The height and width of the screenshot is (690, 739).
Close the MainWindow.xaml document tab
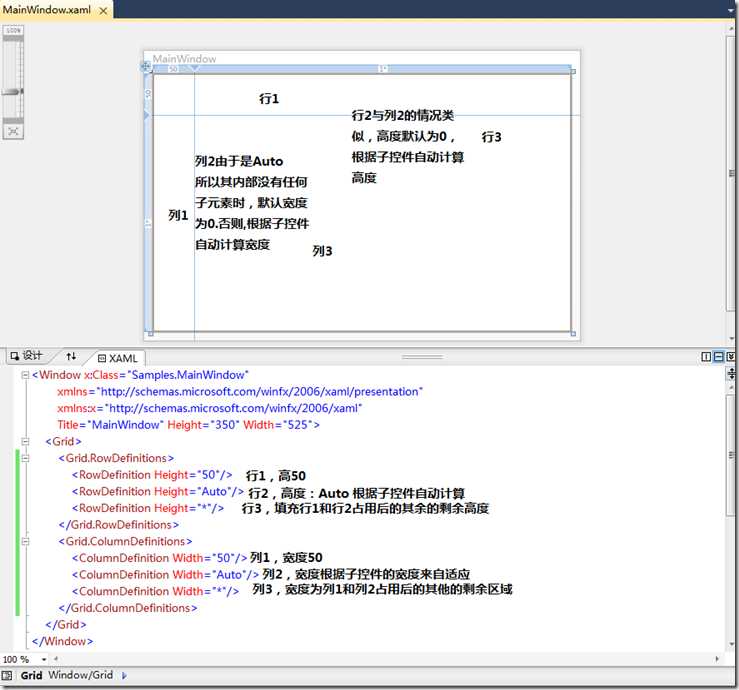click(103, 10)
